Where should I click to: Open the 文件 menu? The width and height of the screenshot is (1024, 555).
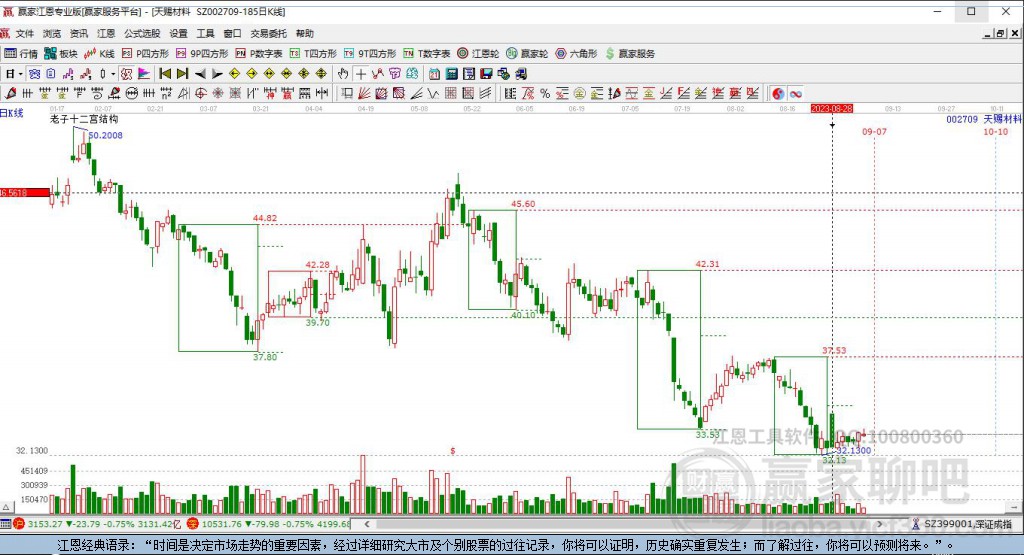[x=25, y=33]
